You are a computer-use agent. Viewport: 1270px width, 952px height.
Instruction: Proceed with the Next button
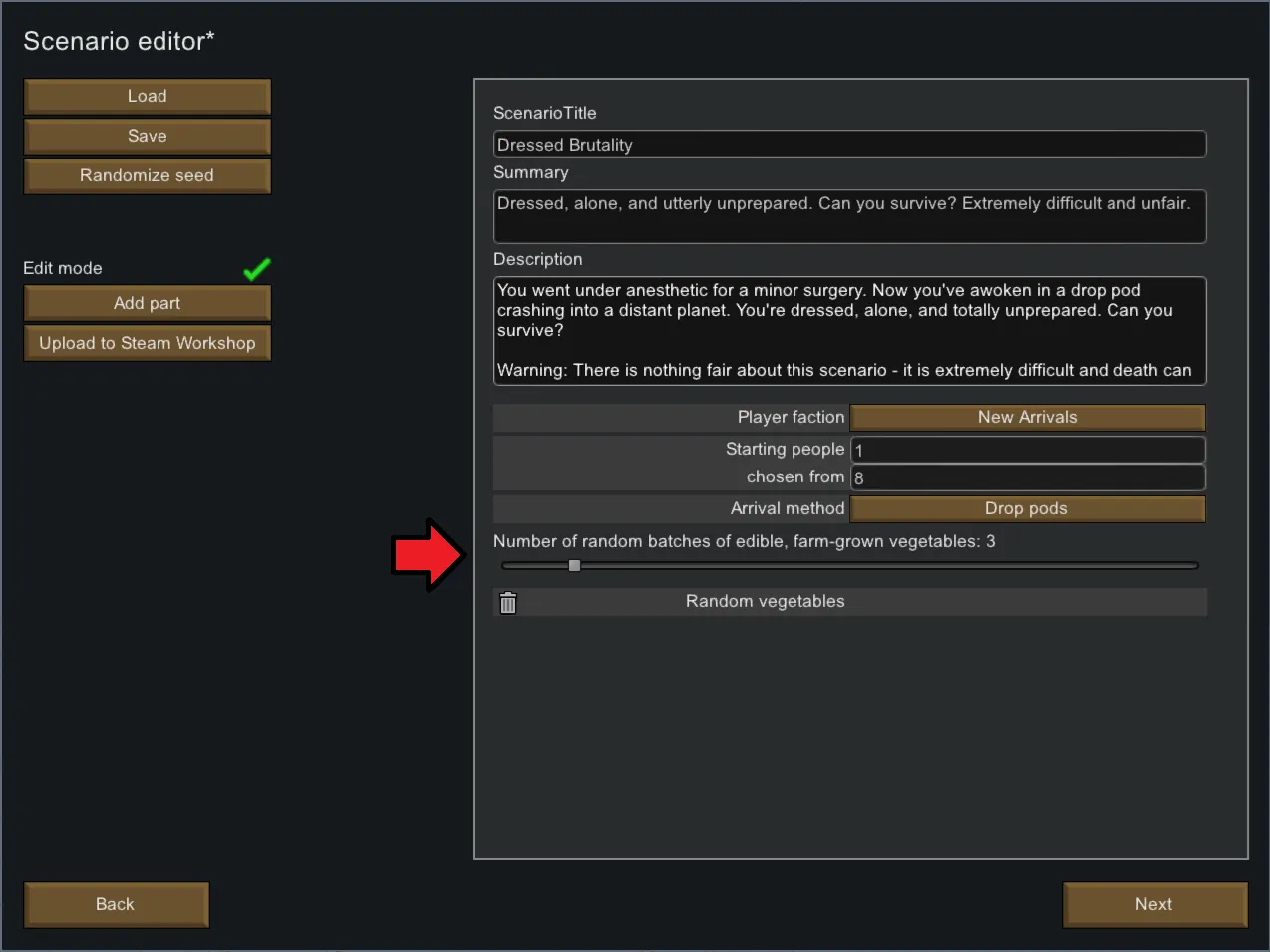(x=1154, y=905)
